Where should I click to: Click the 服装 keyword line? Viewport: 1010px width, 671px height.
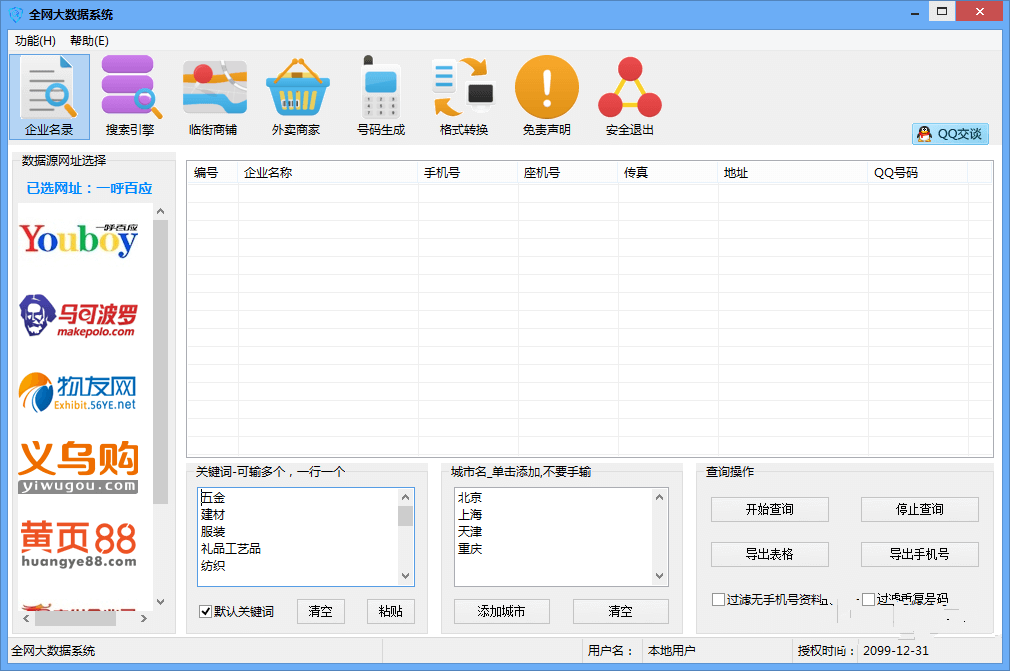tap(213, 531)
